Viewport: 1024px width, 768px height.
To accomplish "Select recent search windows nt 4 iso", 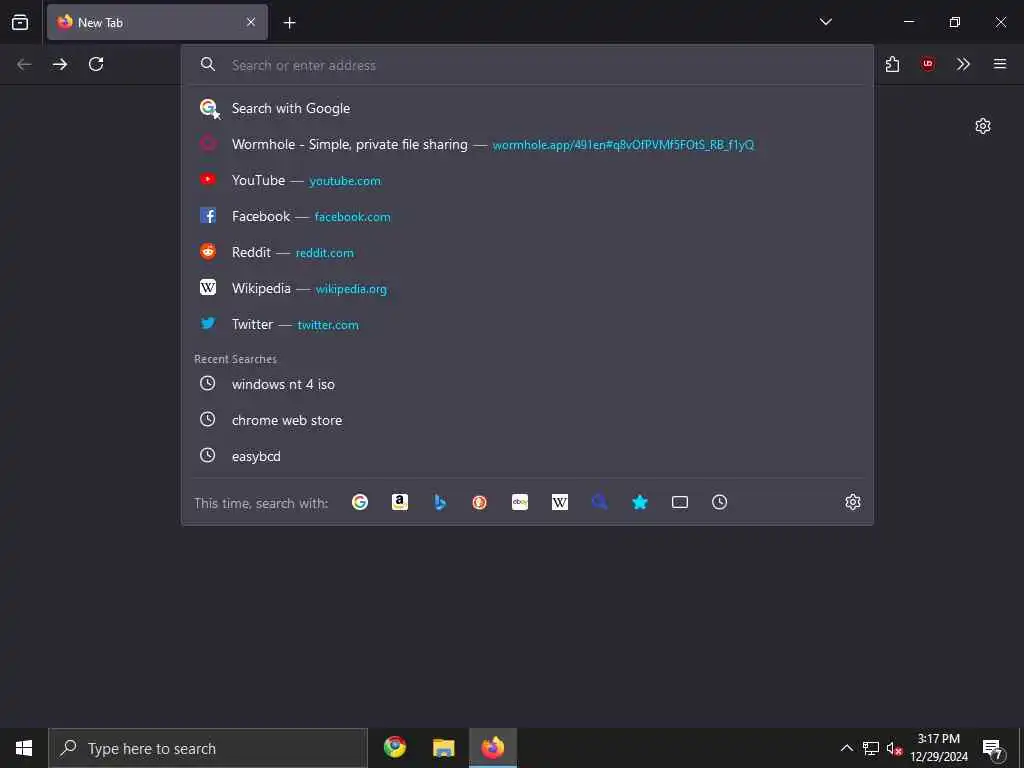I will pos(528,384).
